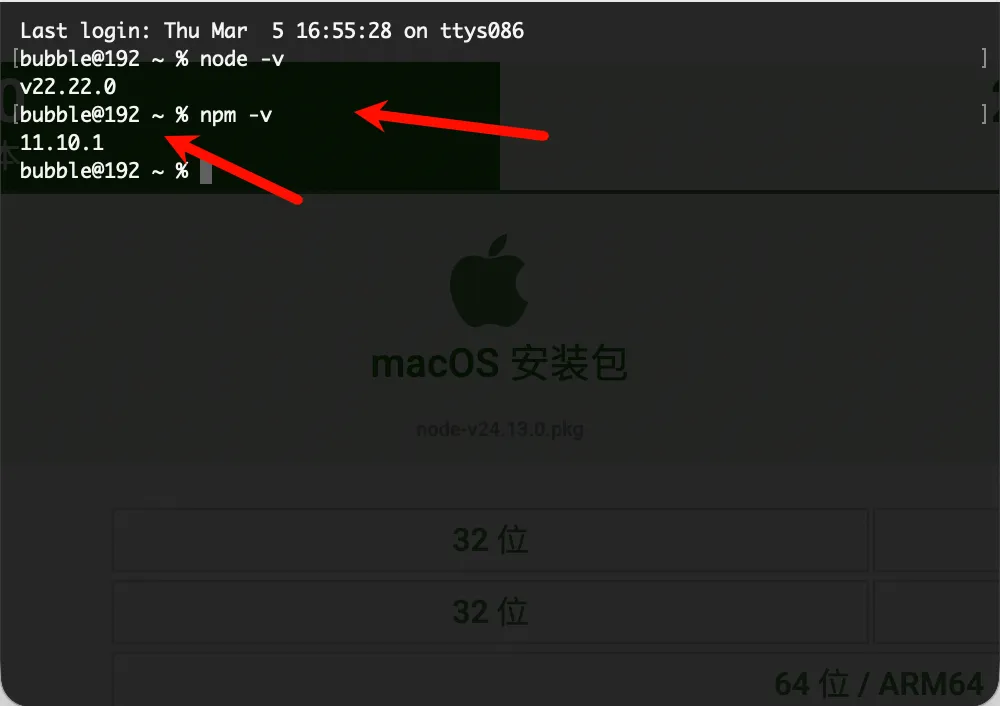This screenshot has width=1000, height=706.
Task: Click the v22.22.0 node version output
Action: [68, 87]
